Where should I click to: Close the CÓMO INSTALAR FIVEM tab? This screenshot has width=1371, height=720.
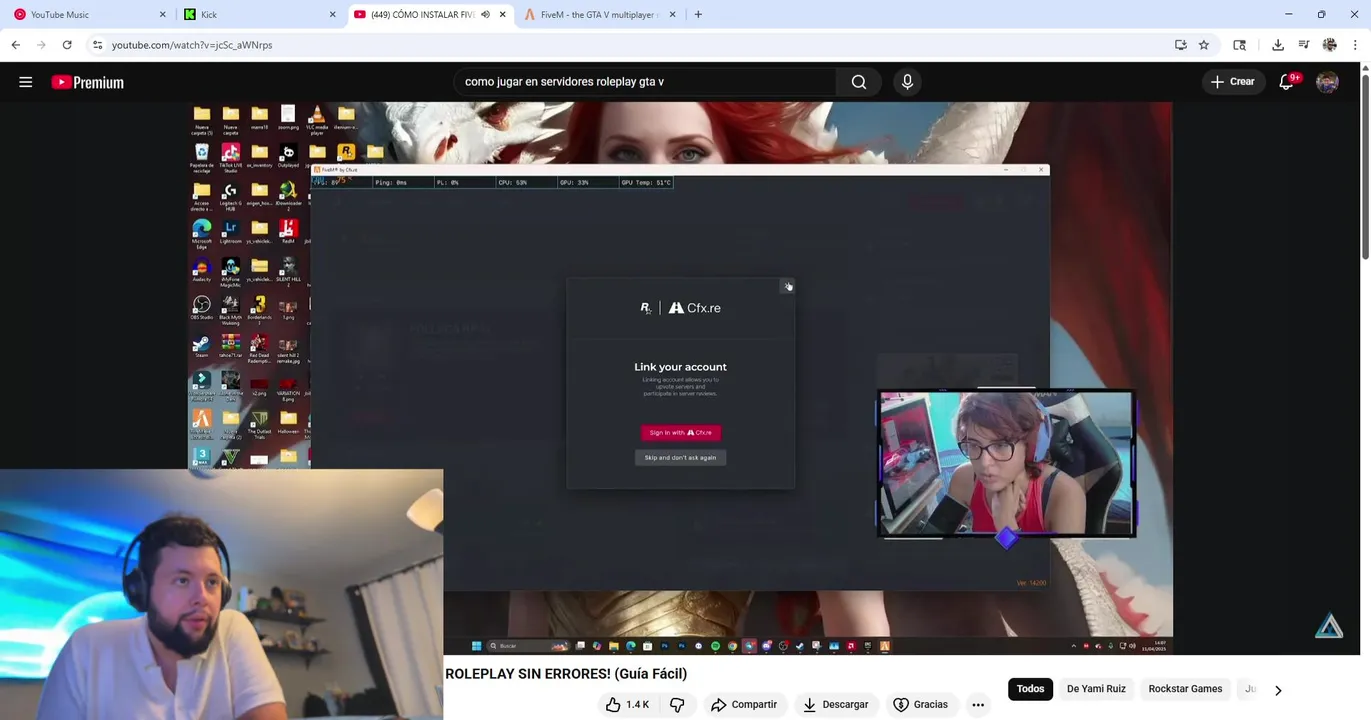(502, 15)
